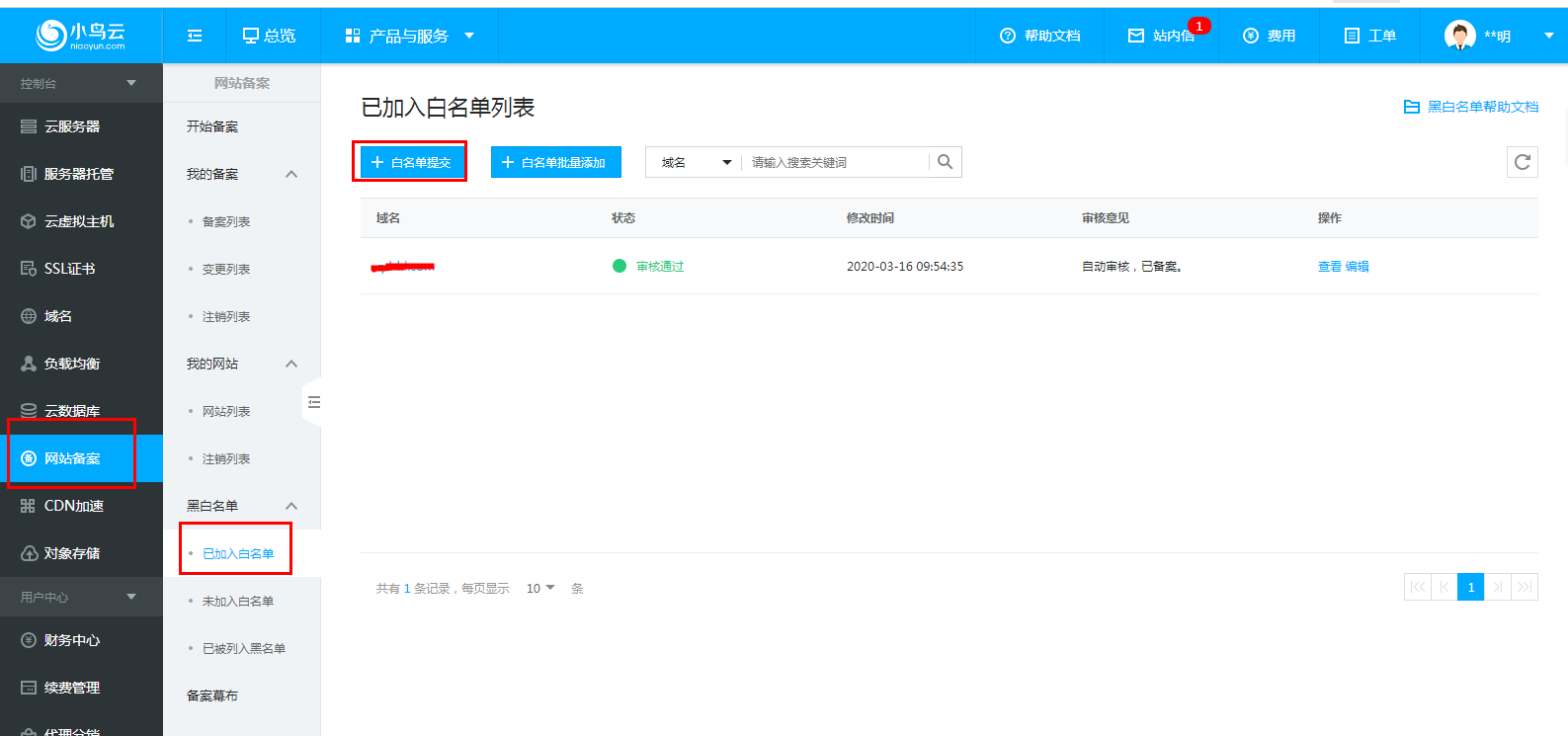The width and height of the screenshot is (1568, 736).
Task: Open 负载均衡 in sidebar
Action: (x=81, y=364)
